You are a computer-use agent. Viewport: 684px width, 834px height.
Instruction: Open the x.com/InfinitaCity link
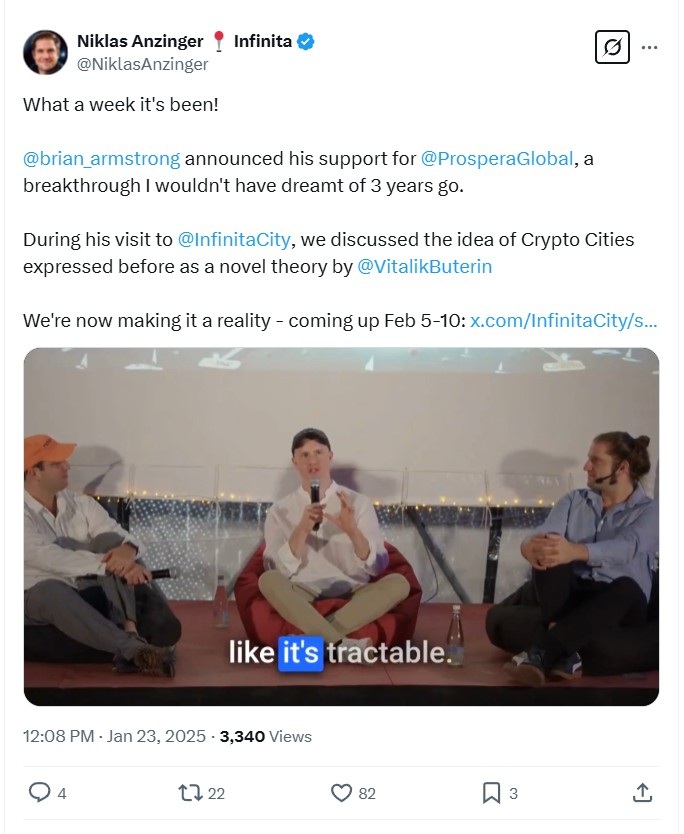point(563,321)
